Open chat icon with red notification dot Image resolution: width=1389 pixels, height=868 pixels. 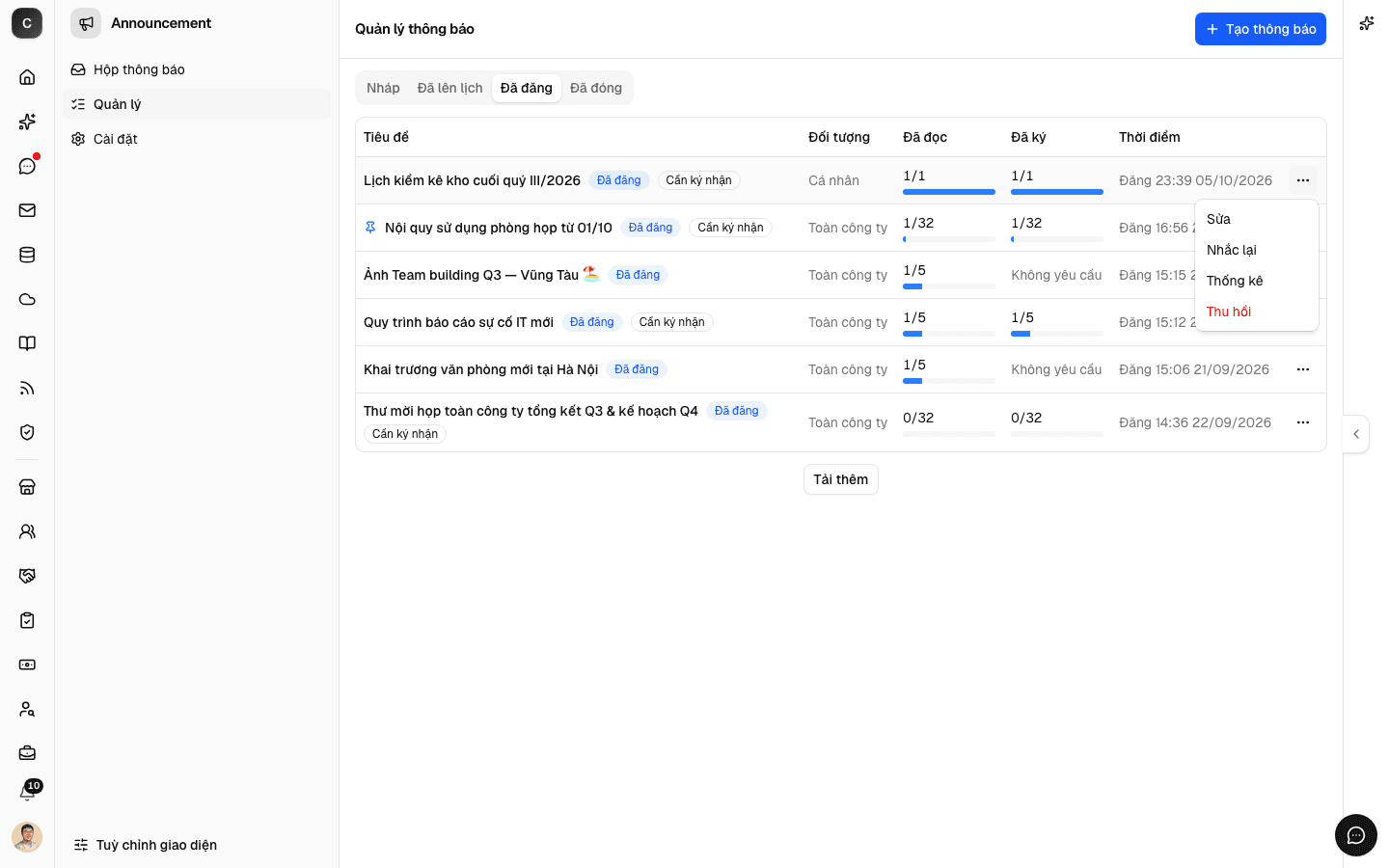(x=27, y=166)
